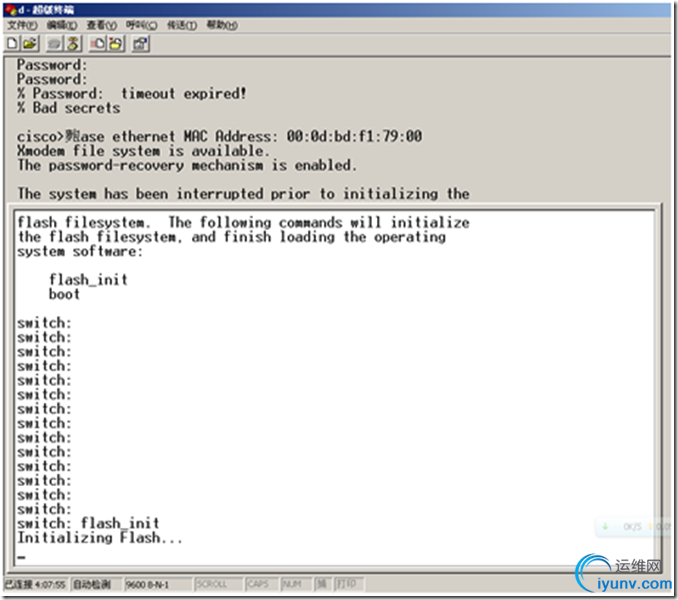Open the 传送(T) menu
Screen dimensions: 678x600
click(x=182, y=25)
